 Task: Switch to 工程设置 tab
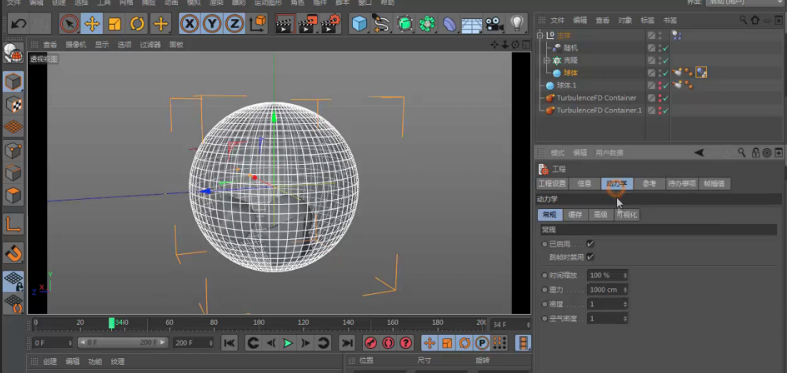pyautogui.click(x=552, y=184)
